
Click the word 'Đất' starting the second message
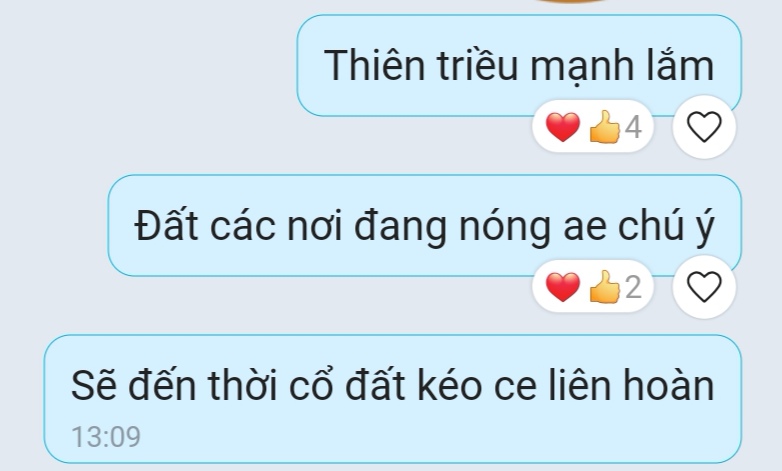click(167, 224)
